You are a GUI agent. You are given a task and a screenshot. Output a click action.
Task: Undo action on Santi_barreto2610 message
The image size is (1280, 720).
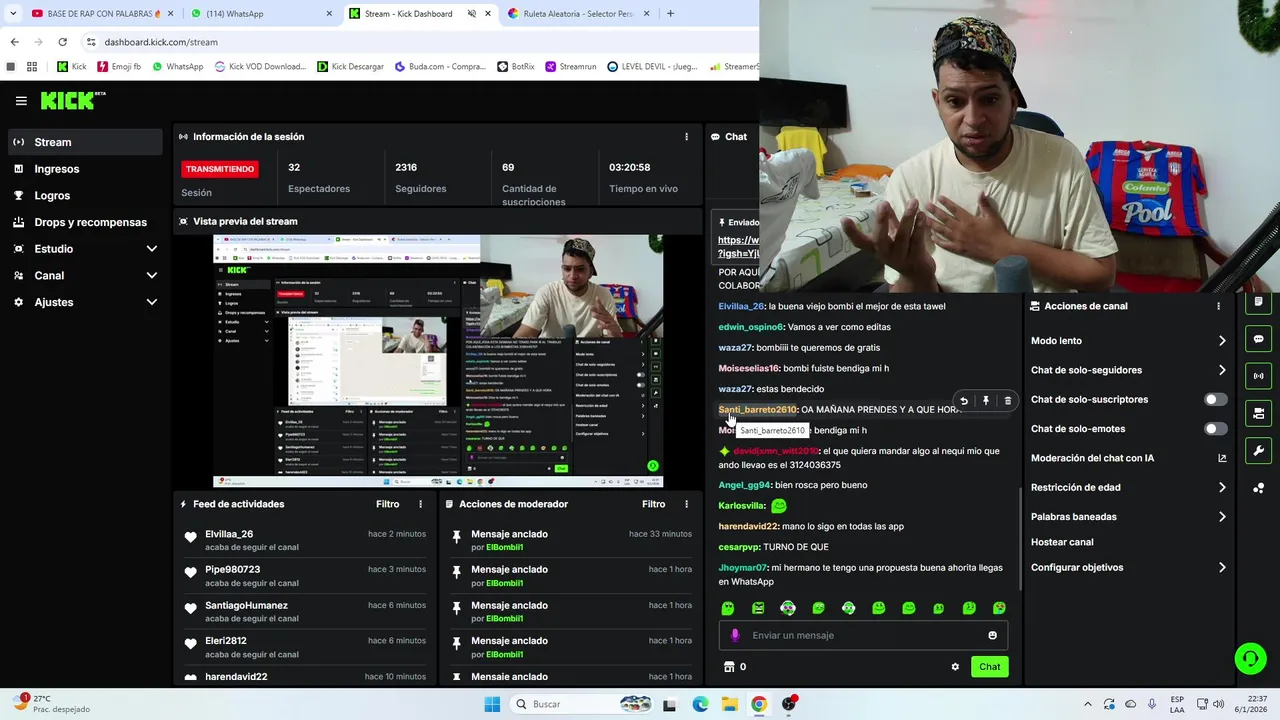click(964, 401)
